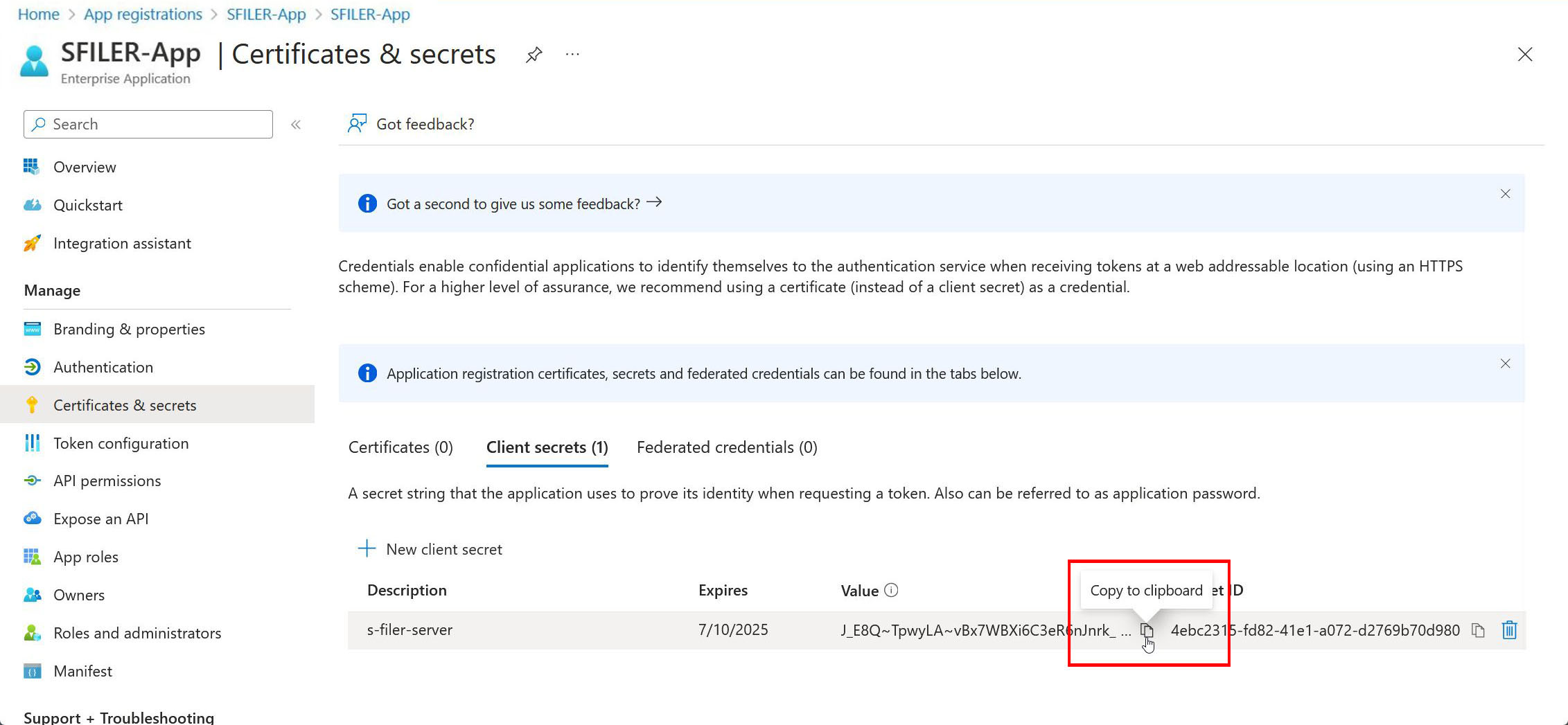Open the ellipsis more options menu
Viewport: 1568px width, 725px height.
[572, 54]
